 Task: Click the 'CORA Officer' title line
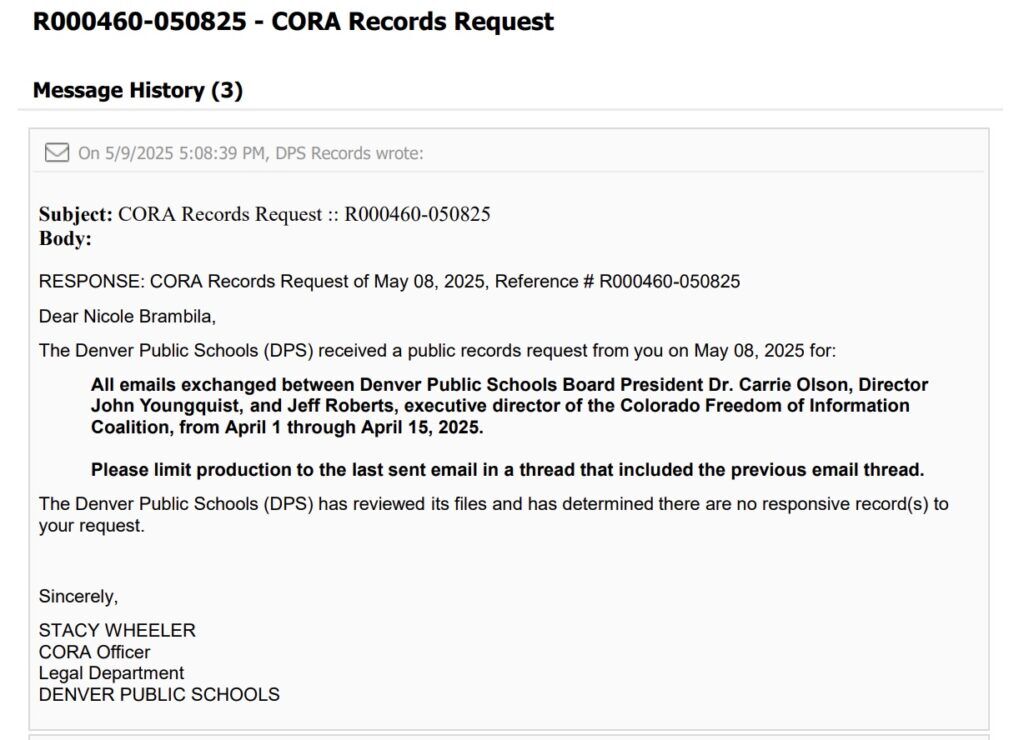point(94,652)
